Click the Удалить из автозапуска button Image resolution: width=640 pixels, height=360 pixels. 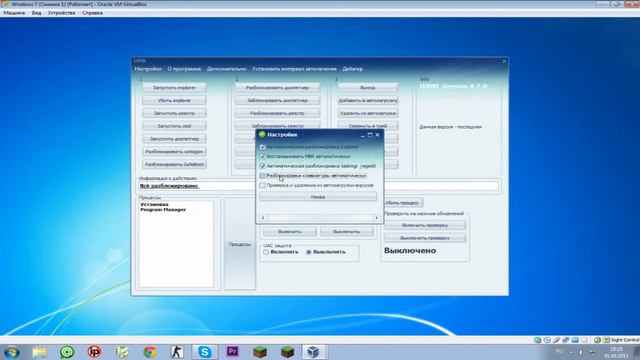point(368,113)
